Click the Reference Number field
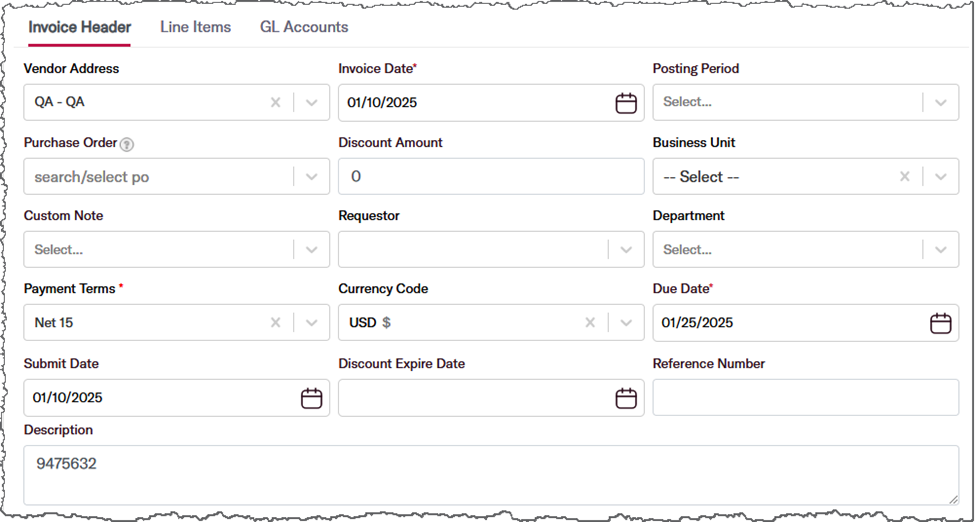This screenshot has width=975, height=522. coord(806,398)
